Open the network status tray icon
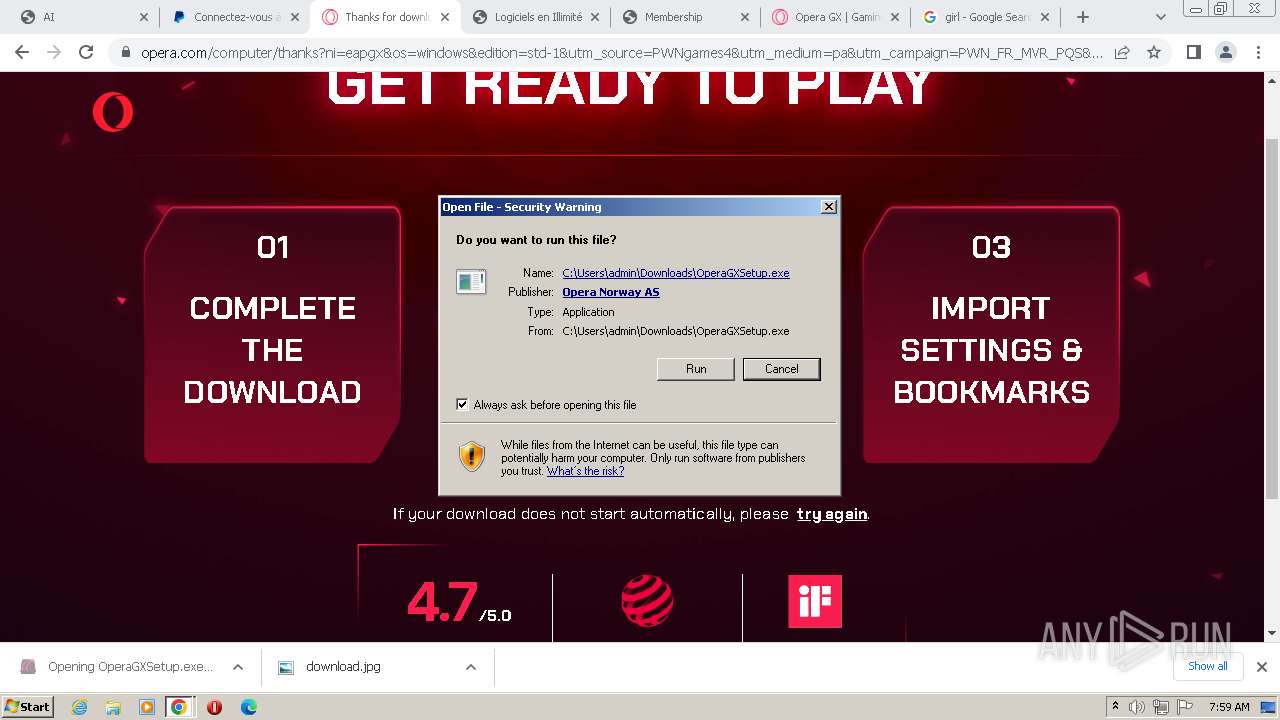The image size is (1280, 720). (x=1161, y=707)
